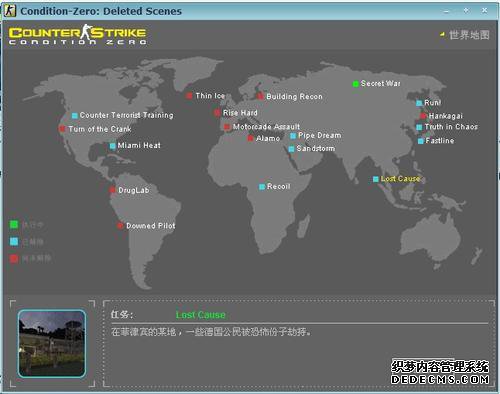Choose the red DrugLab marker in South America
500x394 pixels.
113,190
